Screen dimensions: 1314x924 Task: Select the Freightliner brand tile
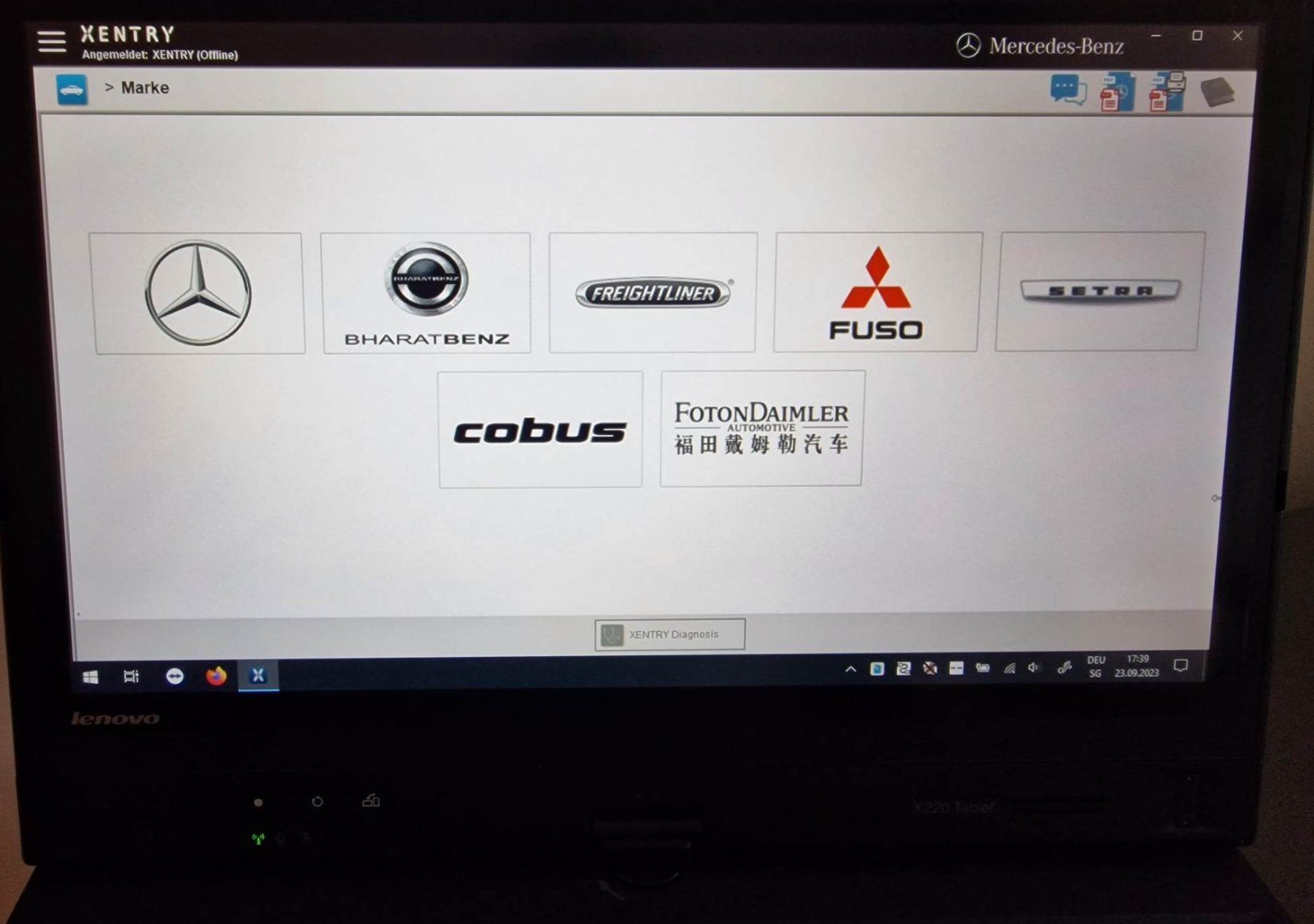(652, 293)
